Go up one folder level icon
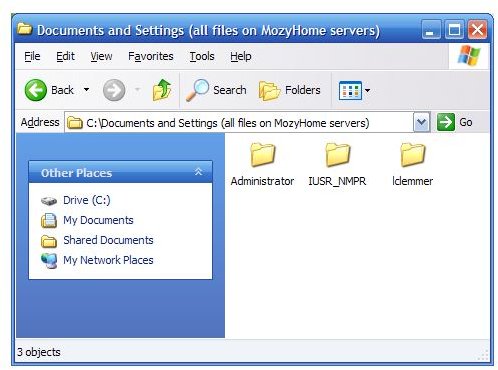This screenshot has height=370, width=498. pyautogui.click(x=162, y=90)
